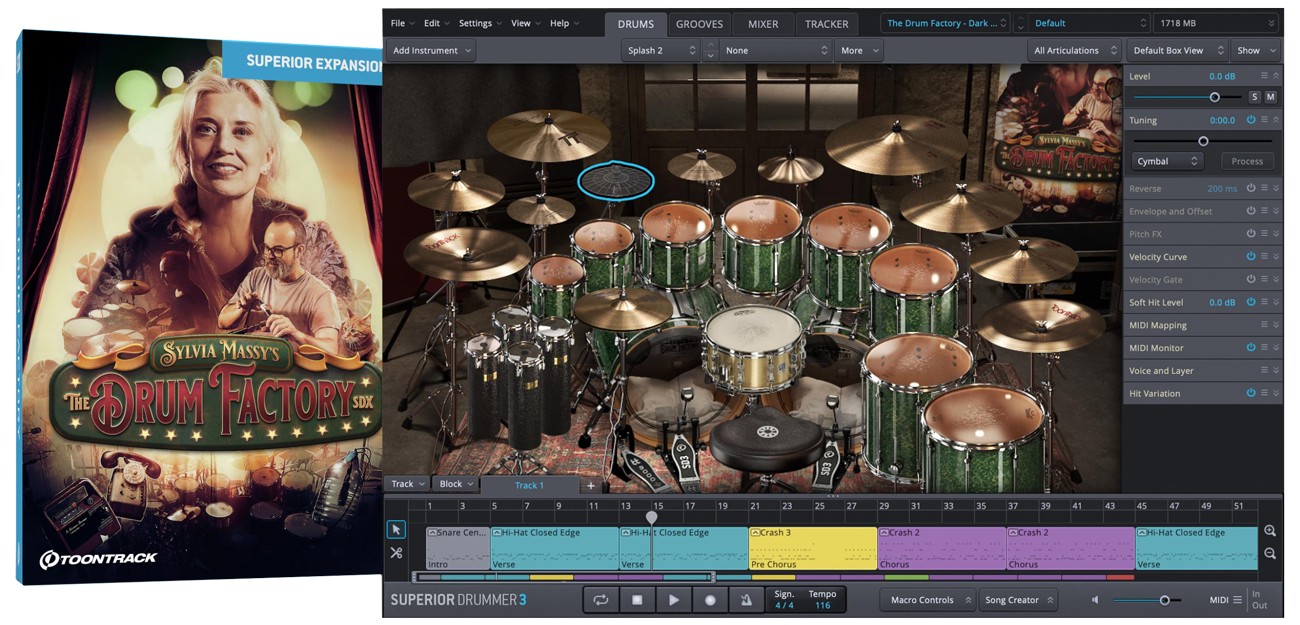Image resolution: width=1300 pixels, height=625 pixels.
Task: Zoom out on the timeline
Action: pos(1270,553)
